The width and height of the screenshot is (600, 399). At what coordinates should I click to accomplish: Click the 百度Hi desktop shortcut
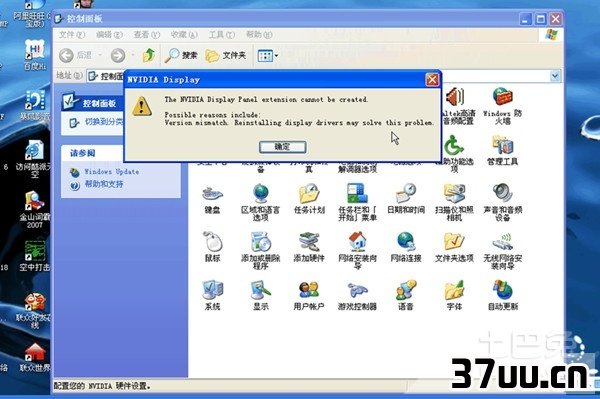35,55
